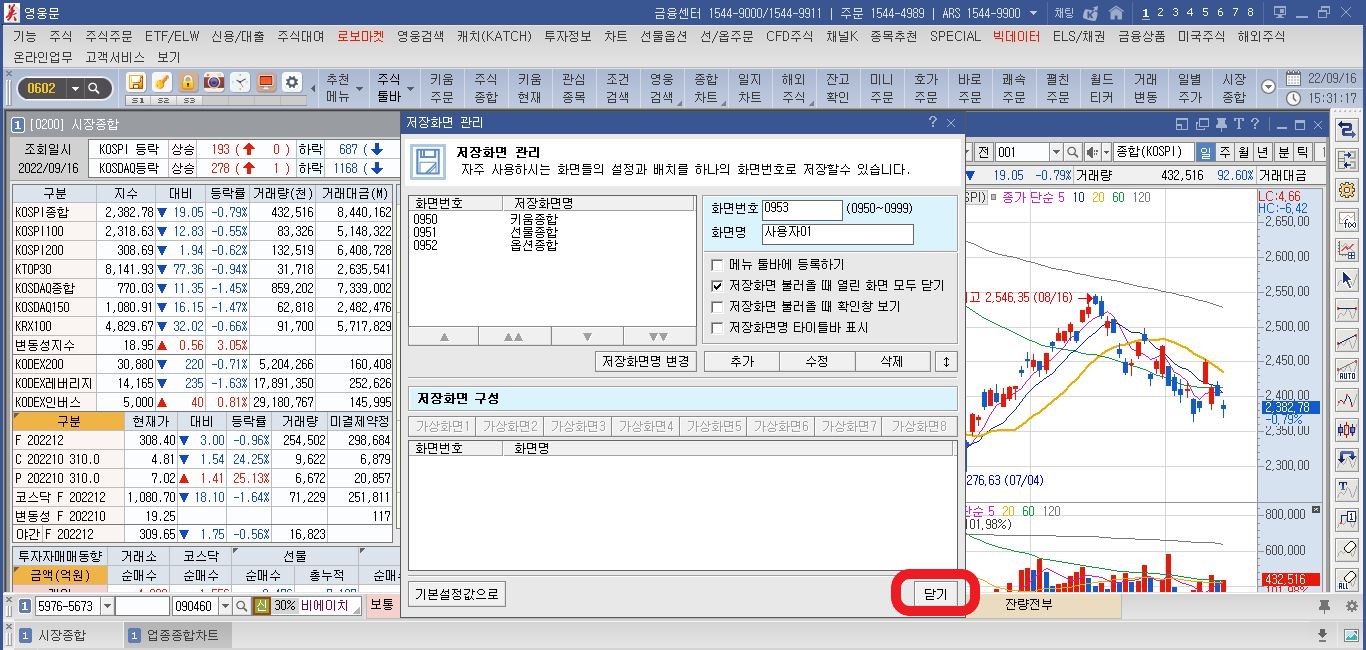Click the clock icon in toolbar
Screen dimensions: 1366x650
[x=240, y=82]
